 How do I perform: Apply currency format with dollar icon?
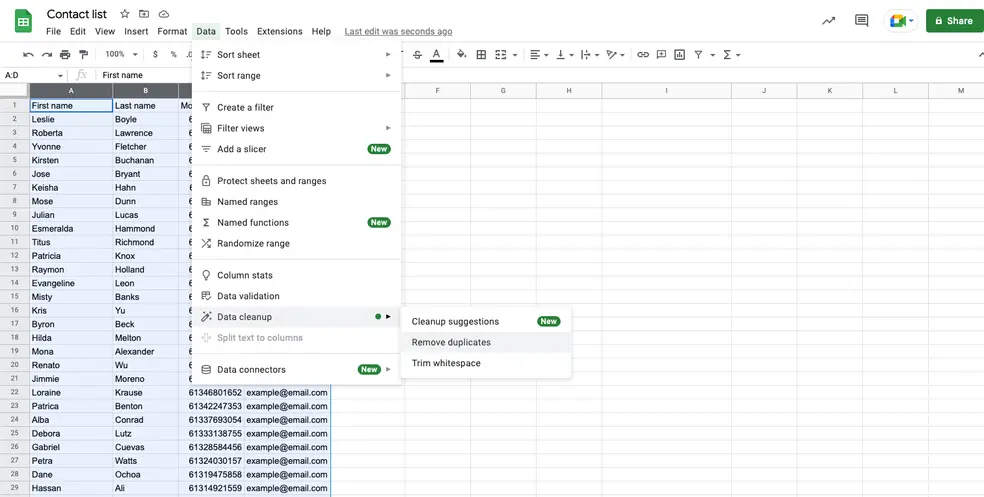coord(155,55)
